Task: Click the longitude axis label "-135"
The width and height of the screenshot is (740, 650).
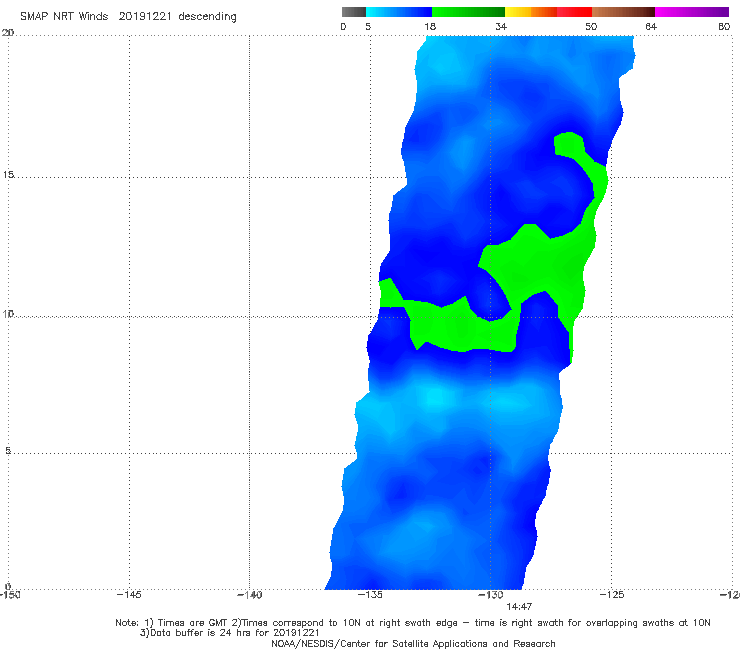Action: tap(370, 595)
